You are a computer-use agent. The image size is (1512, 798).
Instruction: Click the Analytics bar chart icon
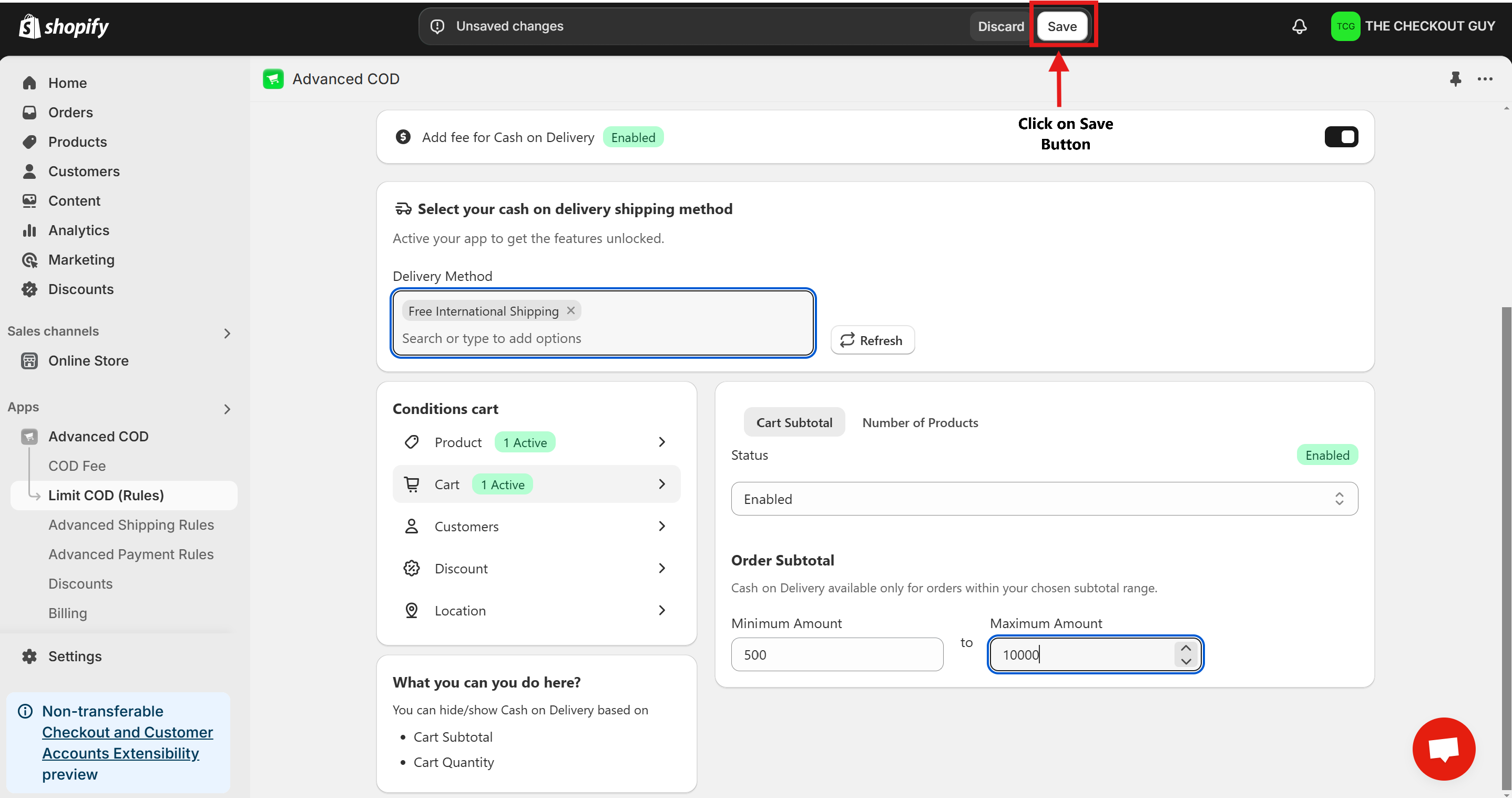point(29,230)
